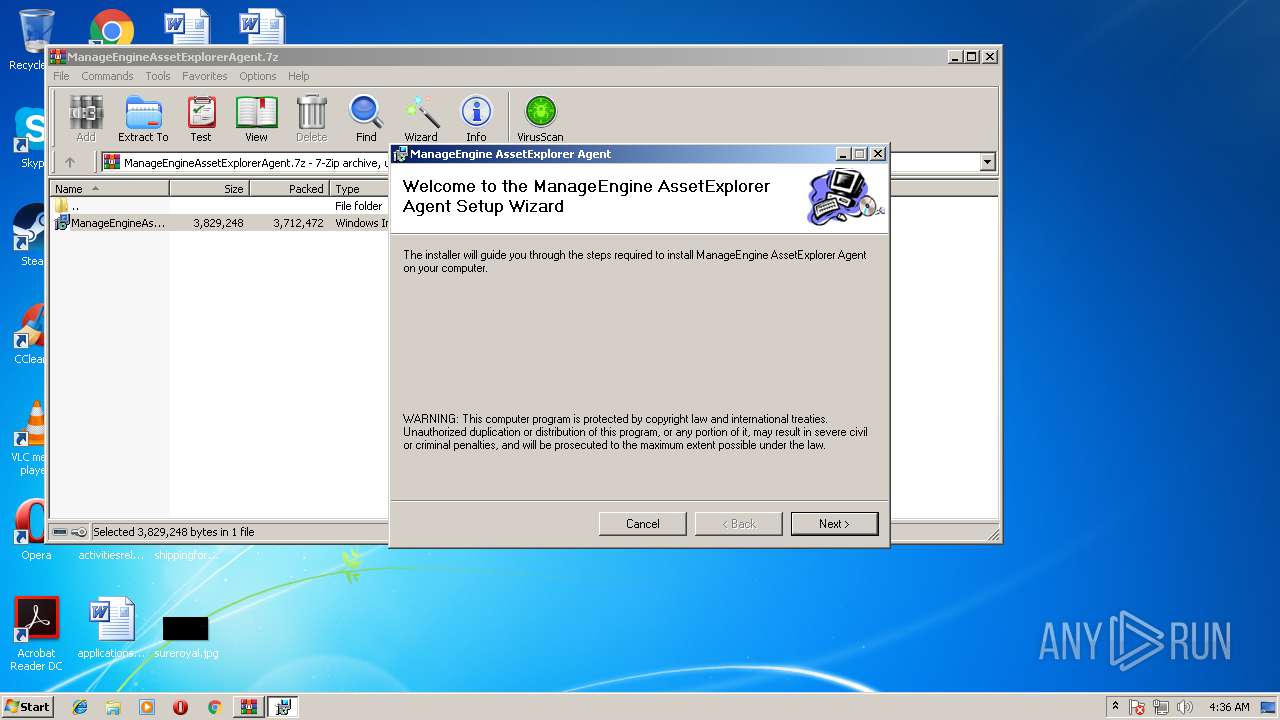This screenshot has width=1280, height=720.
Task: Select the applications Word document desktop icon
Action: [x=110, y=629]
